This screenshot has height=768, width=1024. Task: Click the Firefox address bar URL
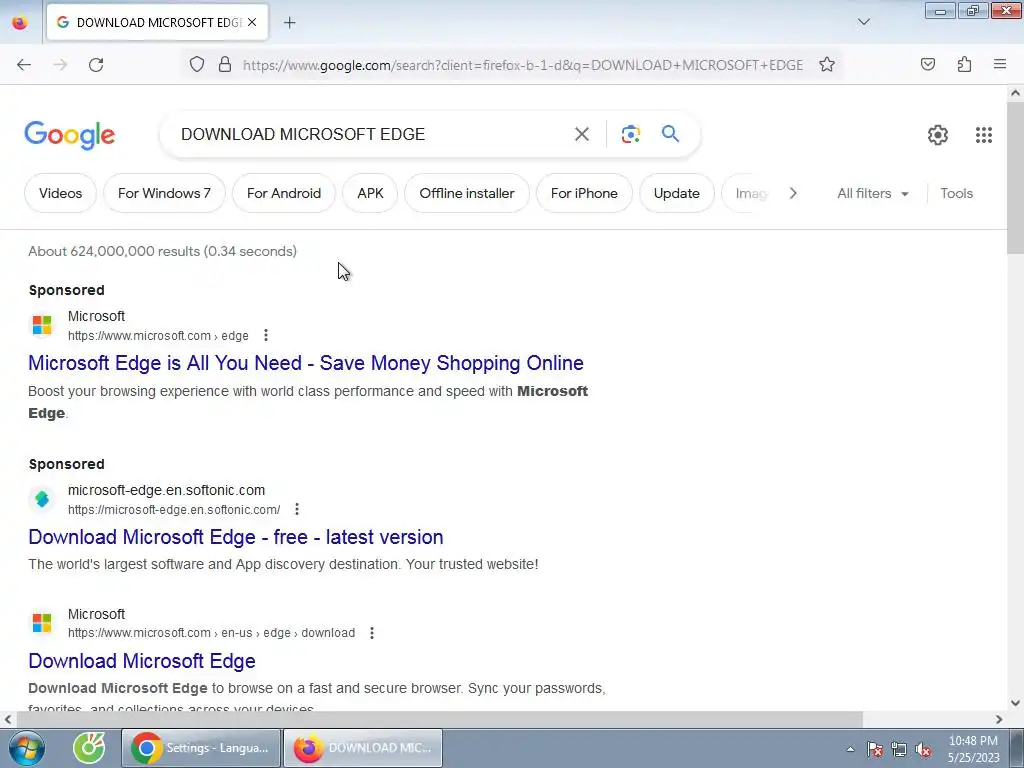(522, 65)
